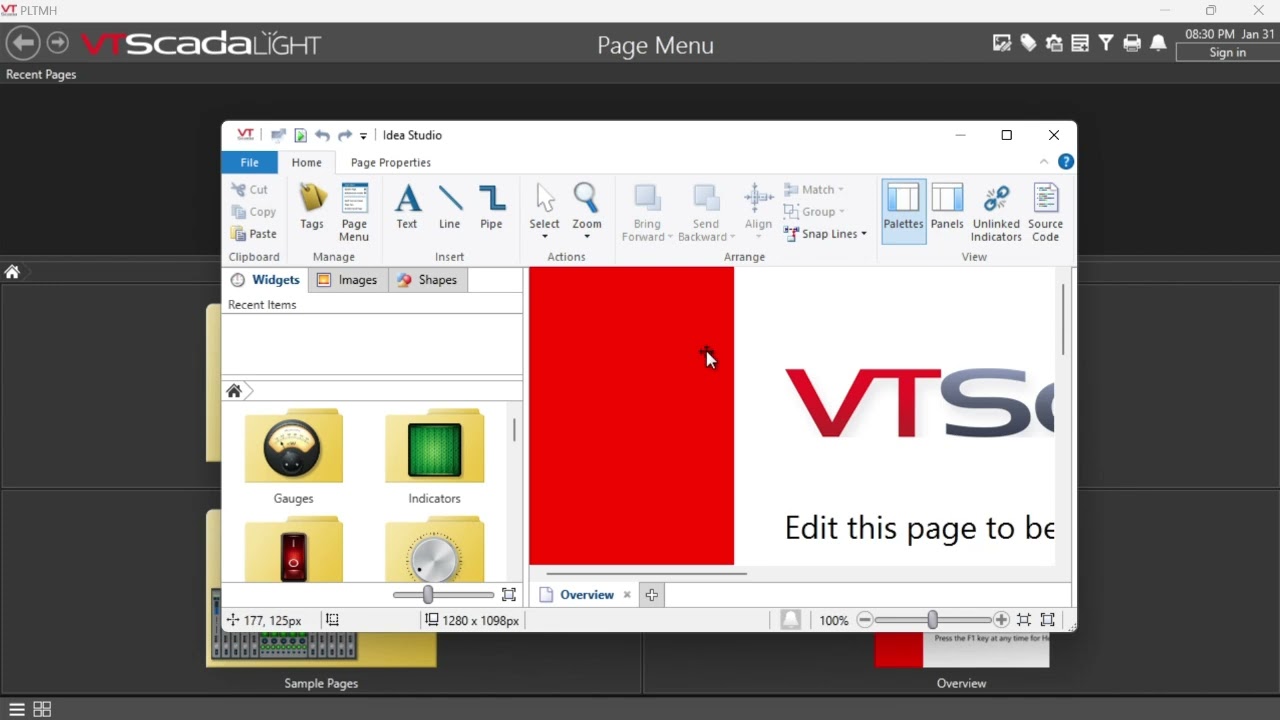Image resolution: width=1280 pixels, height=720 pixels.
Task: Open the Tags browser in ribbon
Action: [x=312, y=207]
